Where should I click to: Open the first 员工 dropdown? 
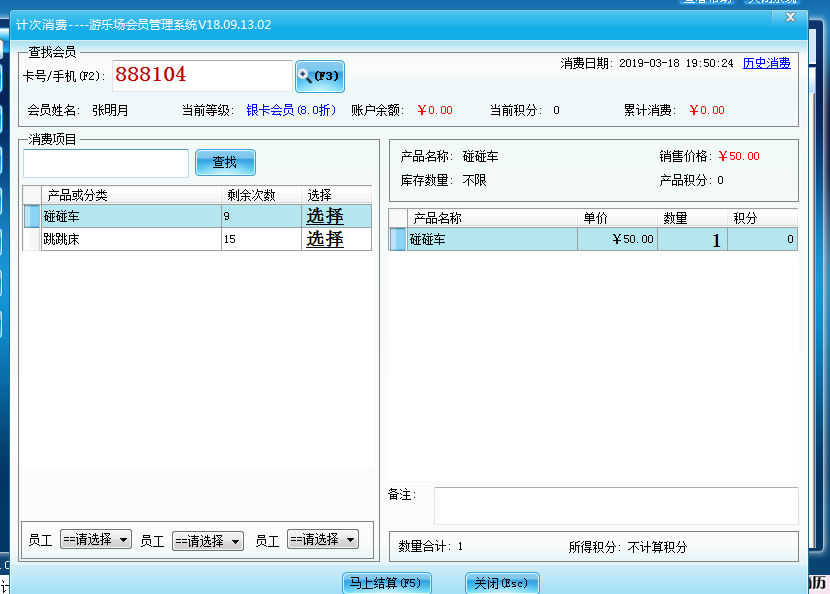[96, 539]
